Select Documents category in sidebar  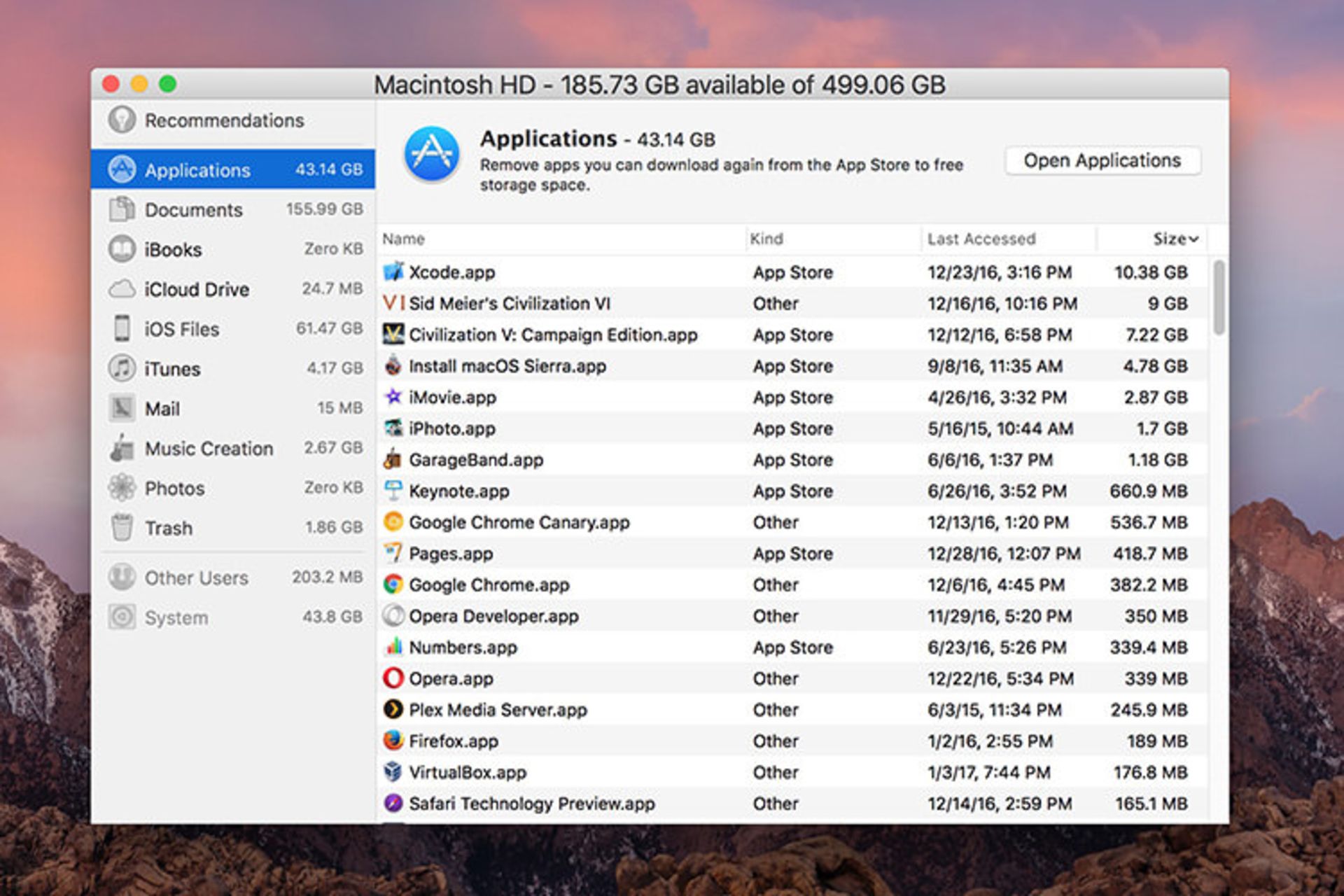tap(193, 209)
